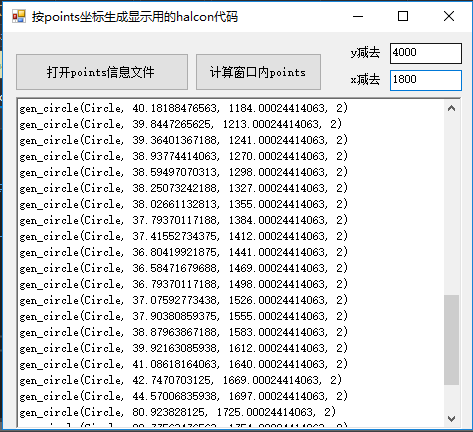
Task: Click line with 38.02661132813, 1355.00024414063
Action: (x=183, y=204)
